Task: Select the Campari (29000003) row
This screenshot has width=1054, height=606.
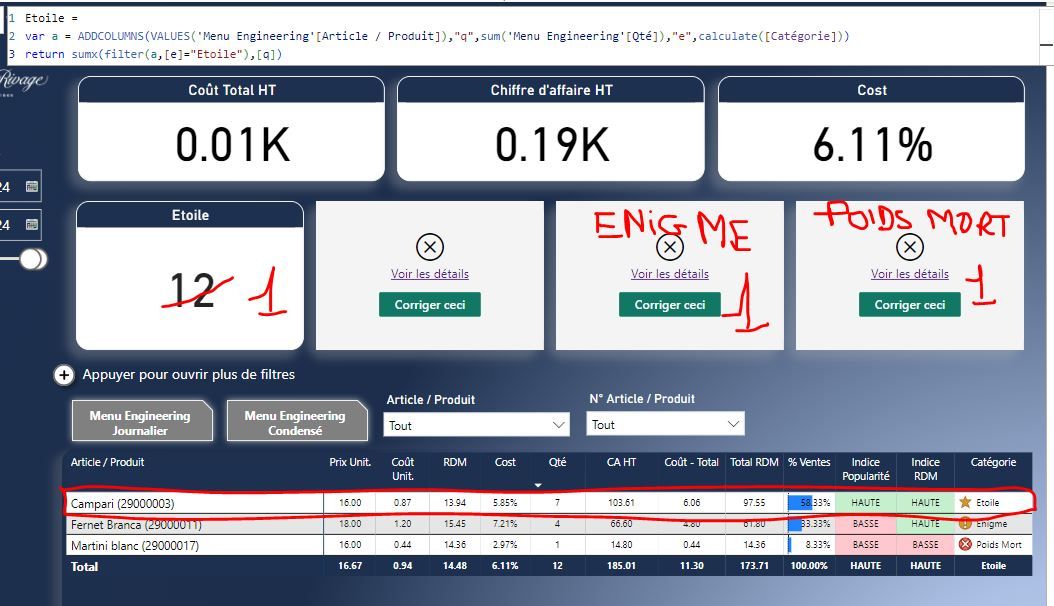Action: [548, 503]
